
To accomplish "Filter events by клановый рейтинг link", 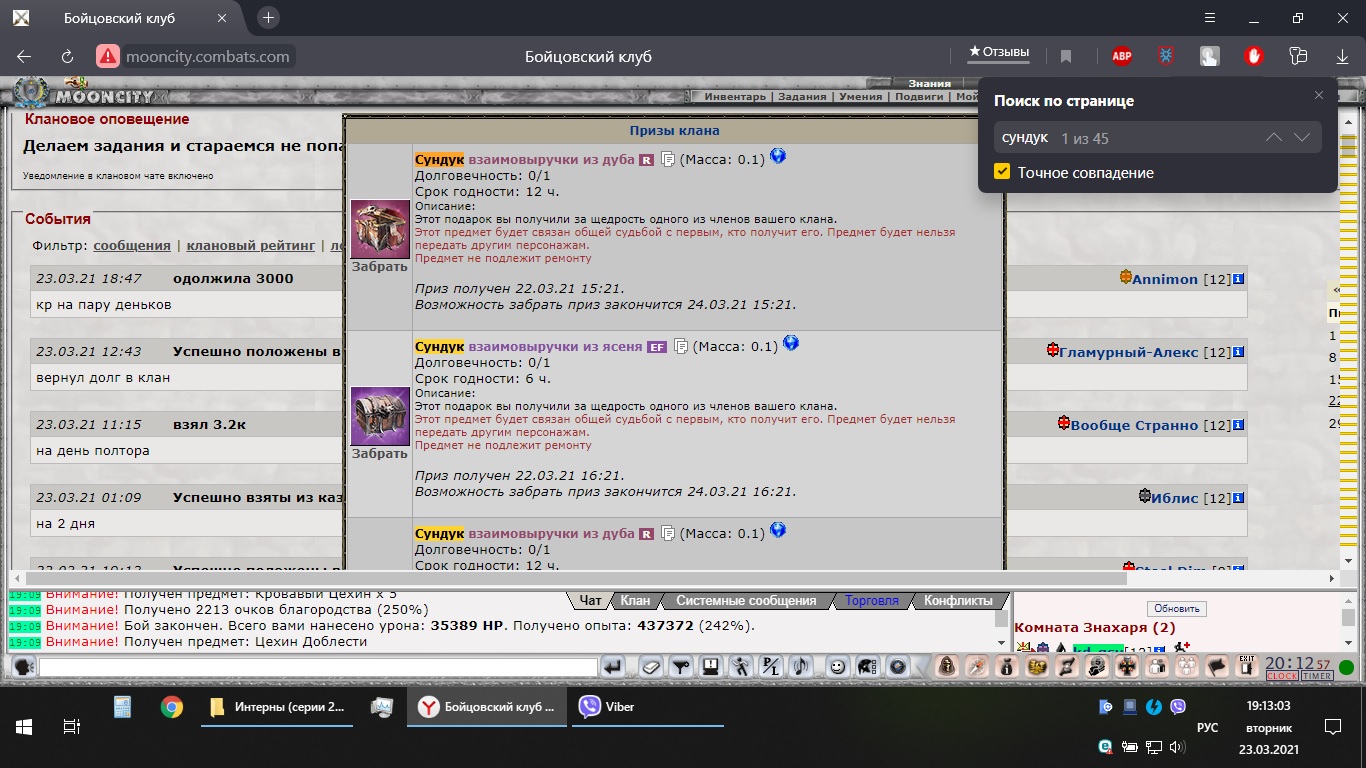I will pyautogui.click(x=250, y=245).
